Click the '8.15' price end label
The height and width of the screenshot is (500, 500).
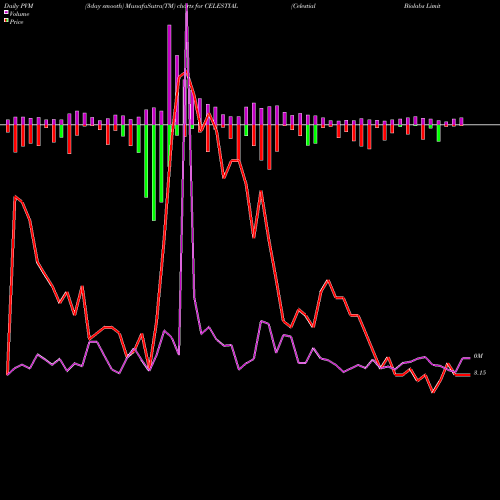[480, 373]
